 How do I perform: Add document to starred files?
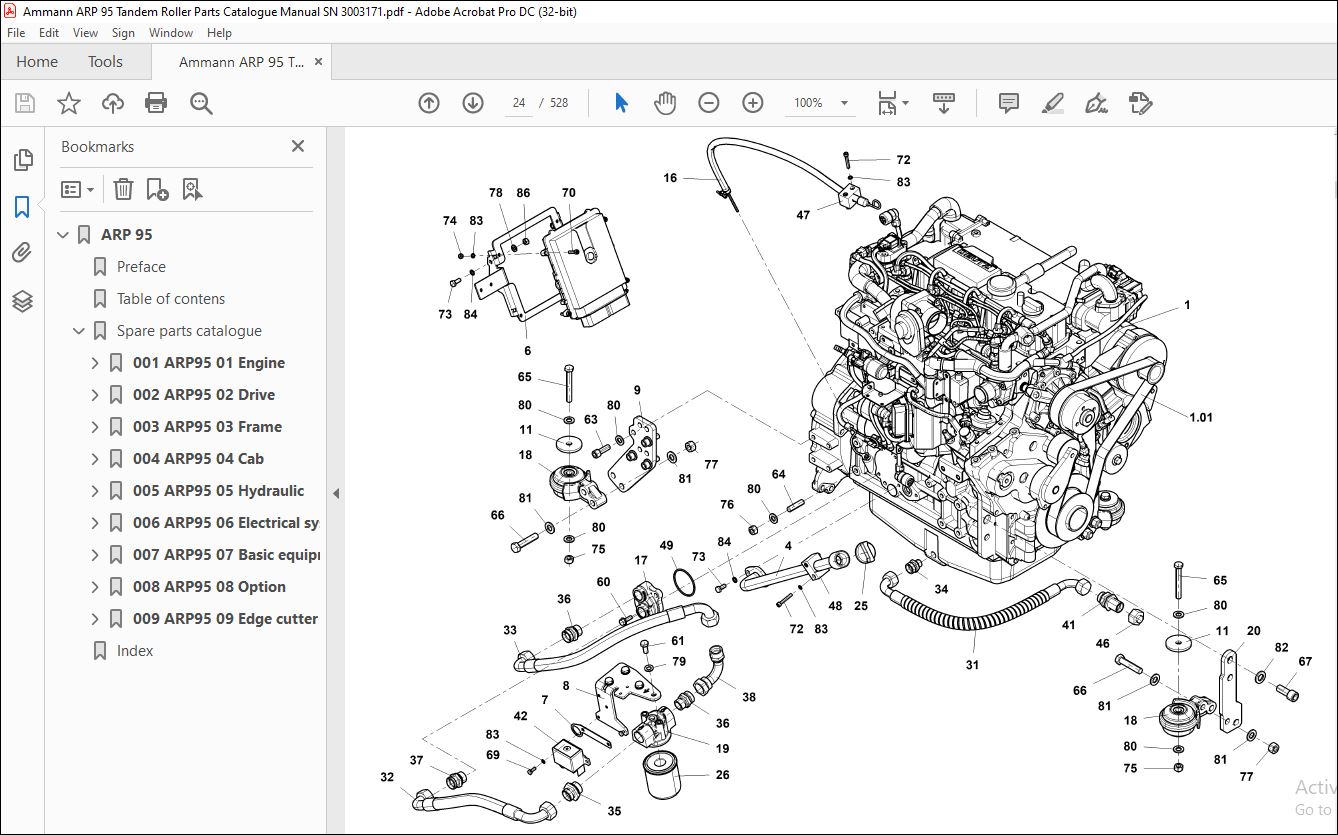pyautogui.click(x=68, y=103)
